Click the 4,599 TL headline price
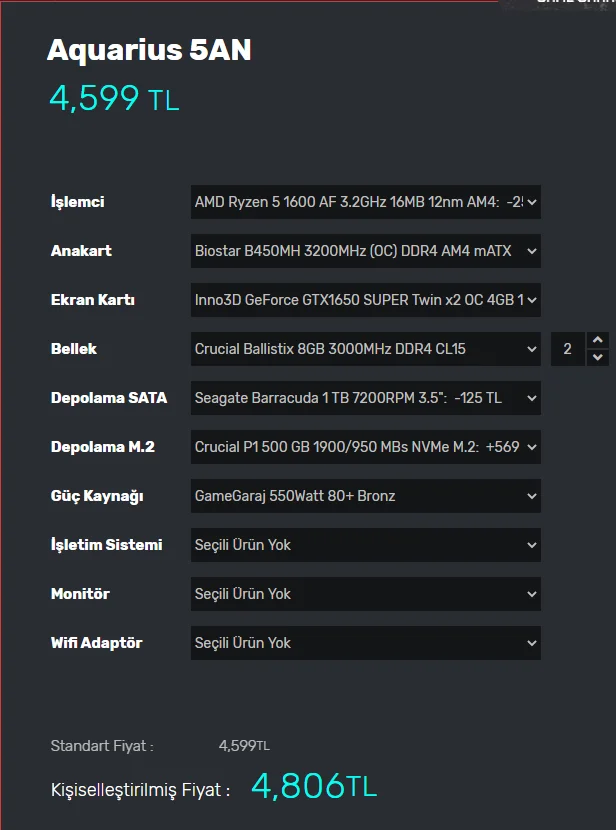 114,98
